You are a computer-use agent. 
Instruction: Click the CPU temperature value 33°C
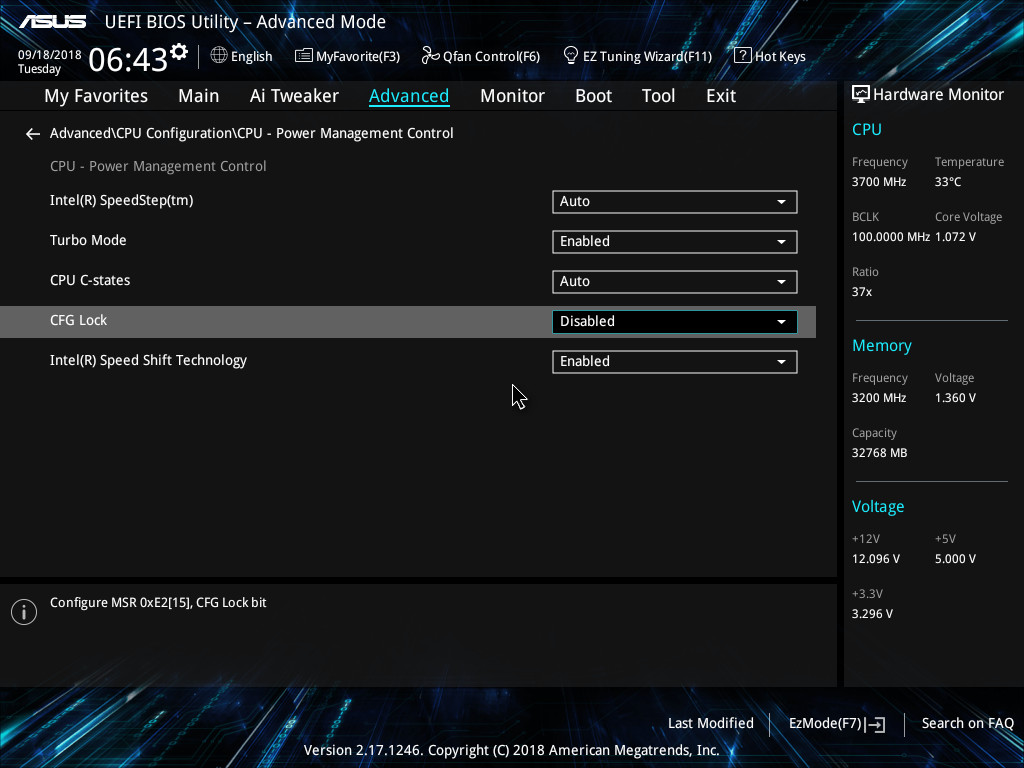(x=948, y=182)
